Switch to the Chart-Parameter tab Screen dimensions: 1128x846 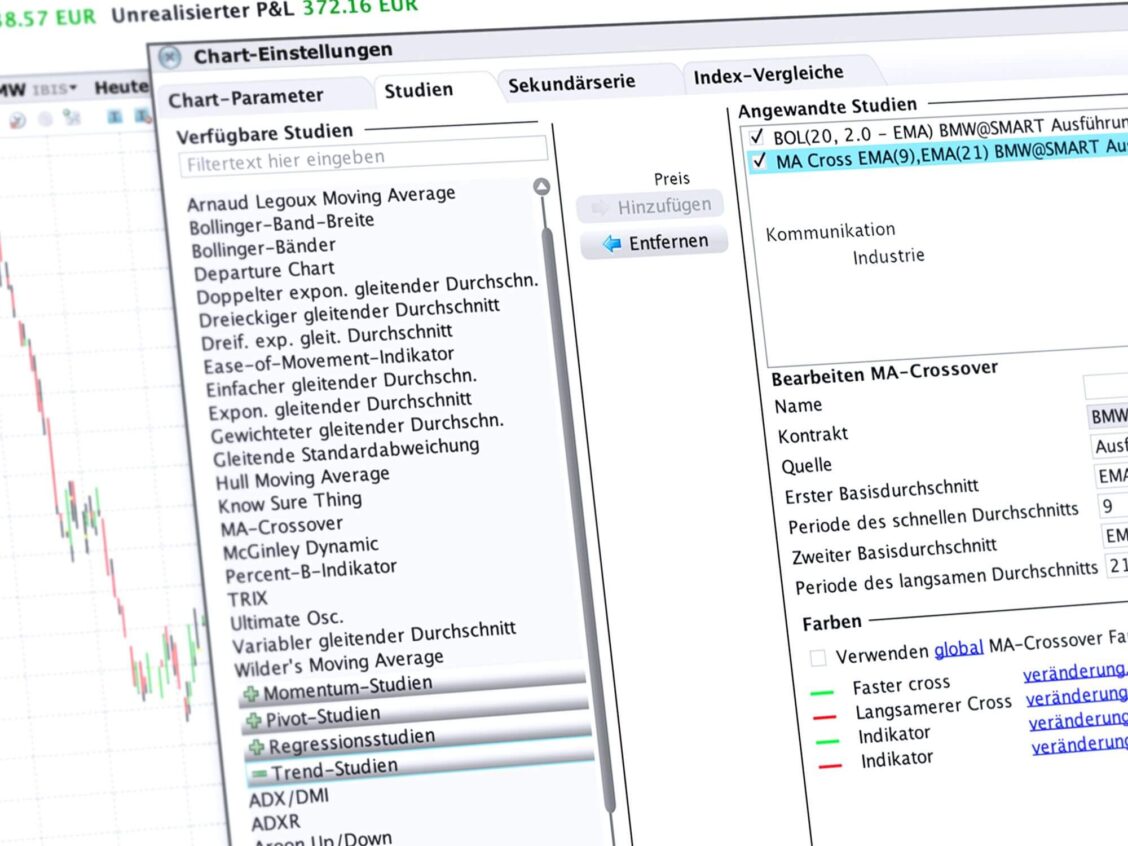point(245,98)
